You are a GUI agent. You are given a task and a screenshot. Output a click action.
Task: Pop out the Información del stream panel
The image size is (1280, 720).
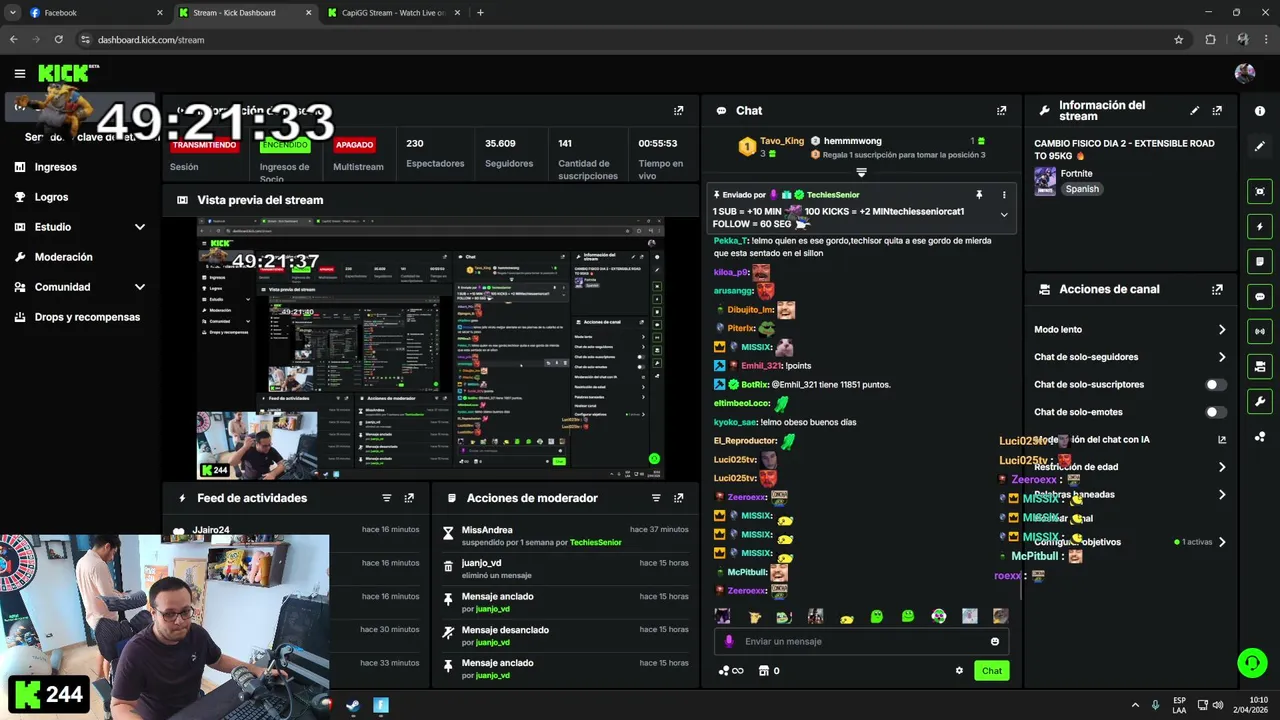pyautogui.click(x=1217, y=111)
